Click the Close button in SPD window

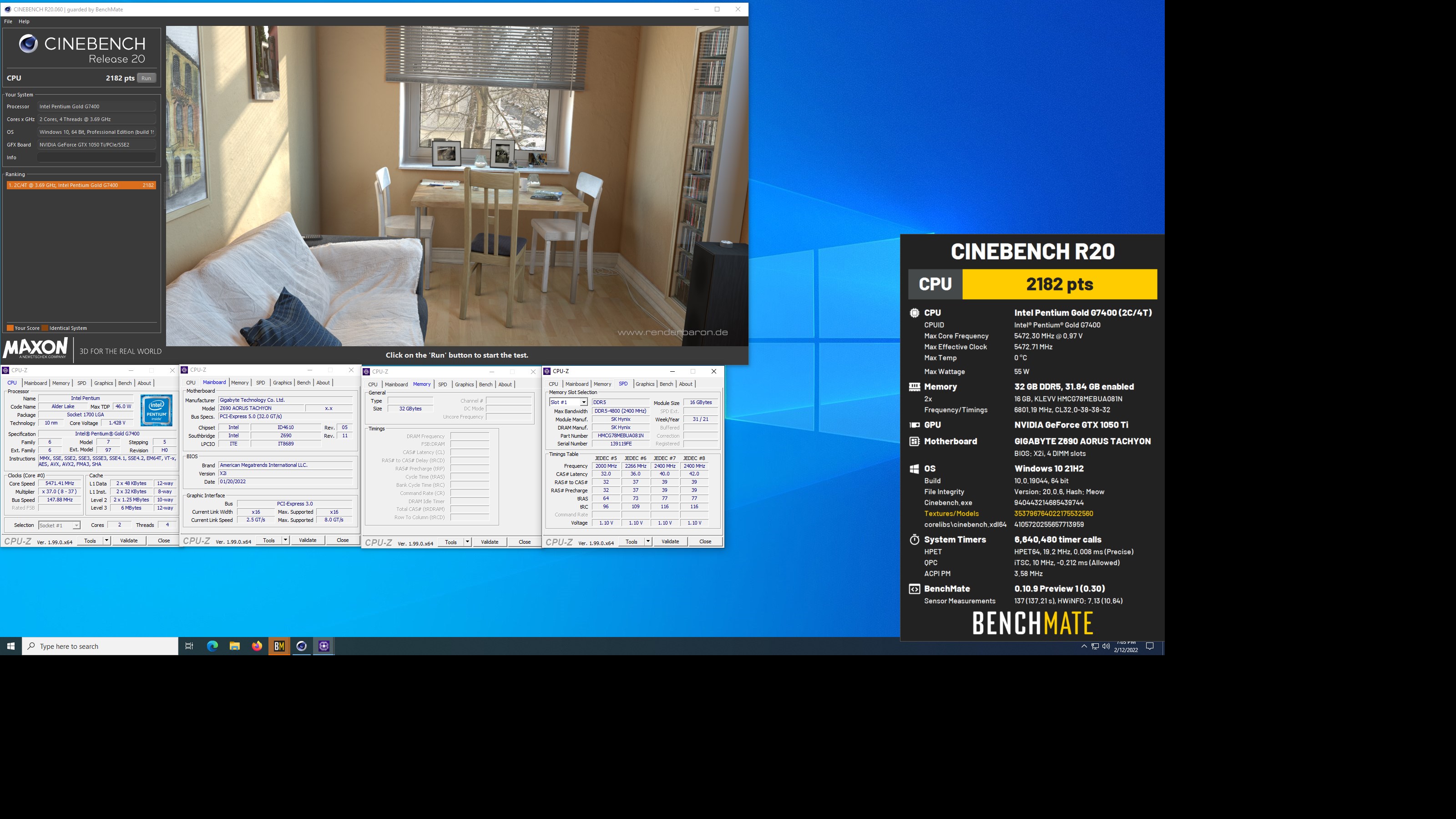tap(705, 541)
